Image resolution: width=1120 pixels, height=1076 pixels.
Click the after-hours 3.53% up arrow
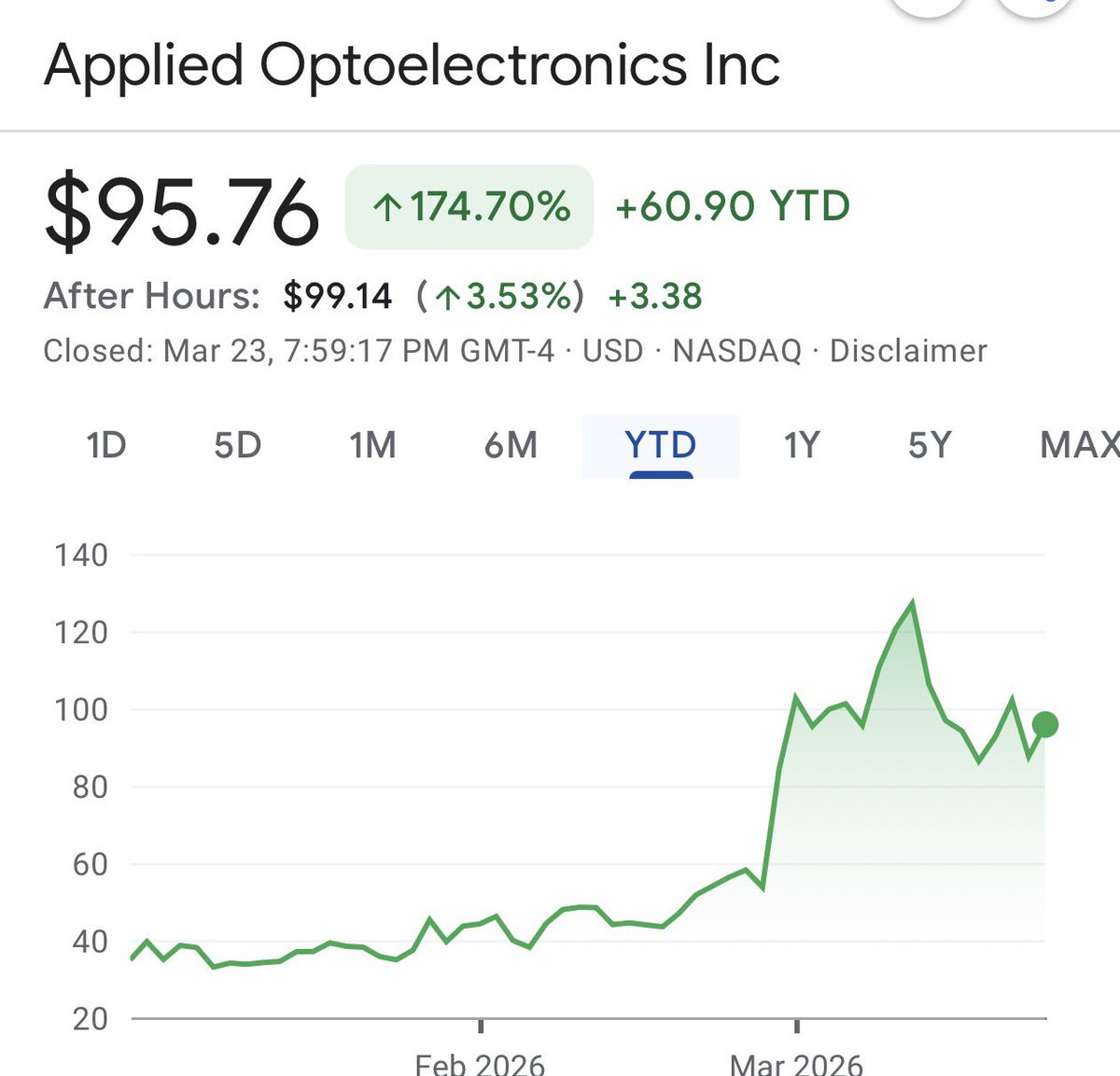pos(448,298)
